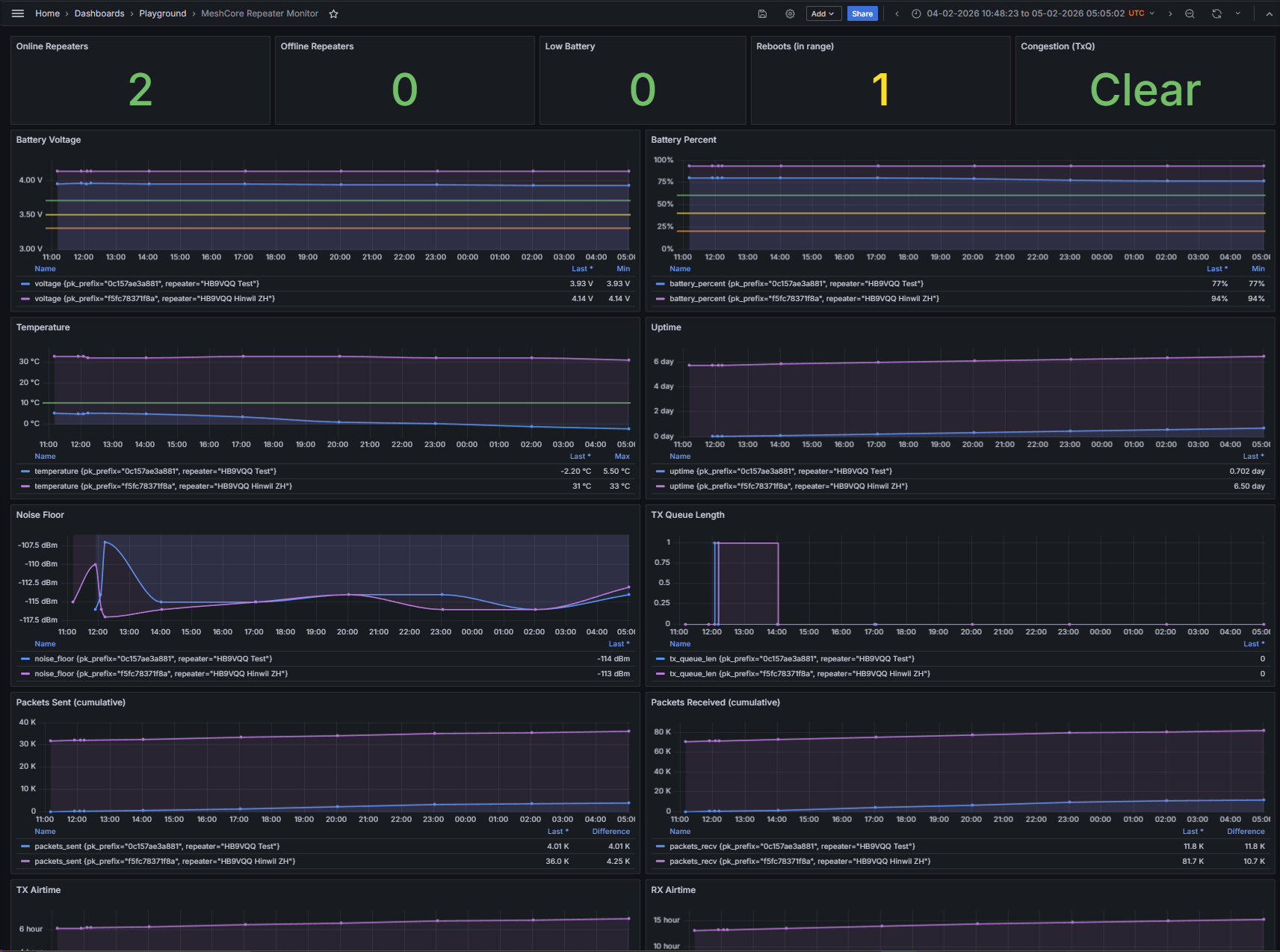Image resolution: width=1280 pixels, height=952 pixels.
Task: Open the Home breadcrumb link
Action: (47, 14)
